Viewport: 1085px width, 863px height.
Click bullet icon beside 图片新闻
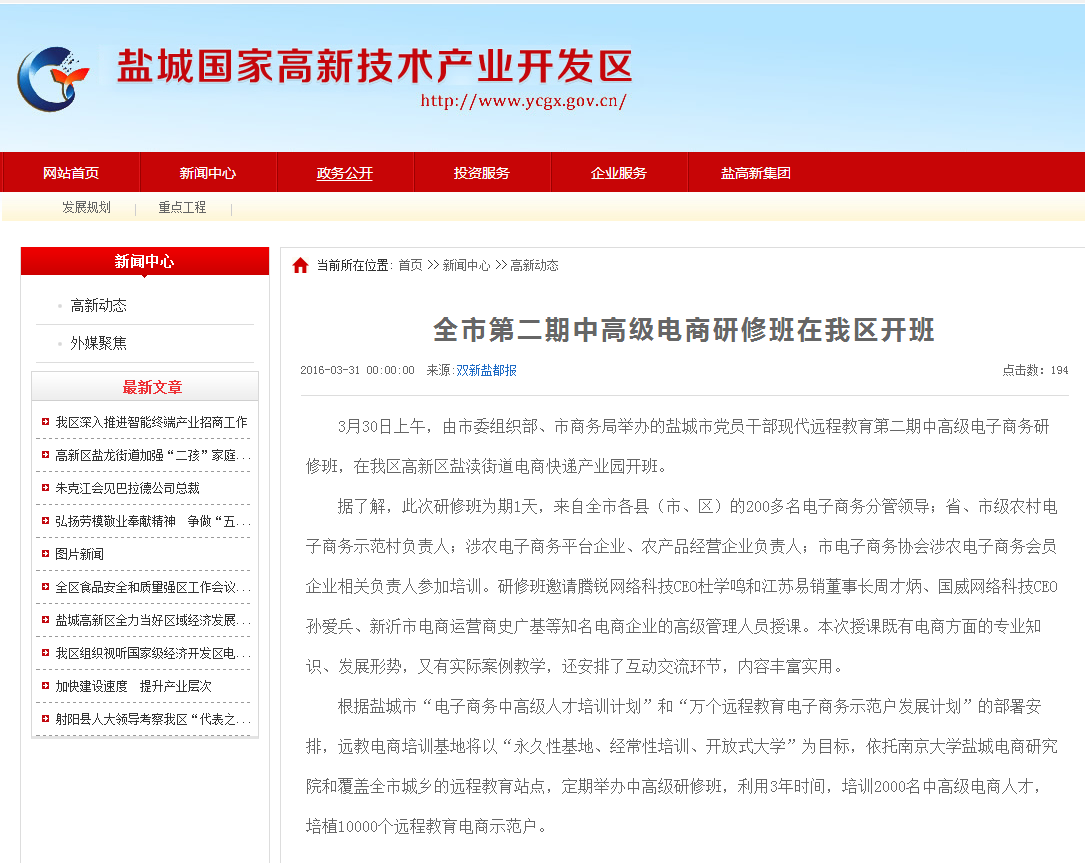click(x=45, y=554)
